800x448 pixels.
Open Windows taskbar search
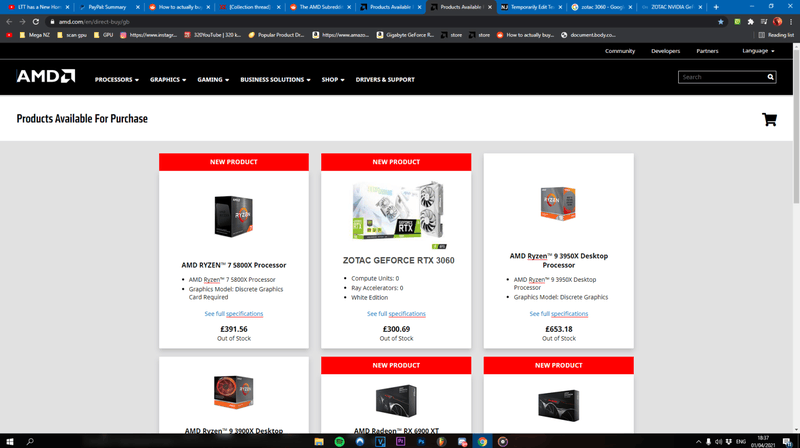[30, 441]
